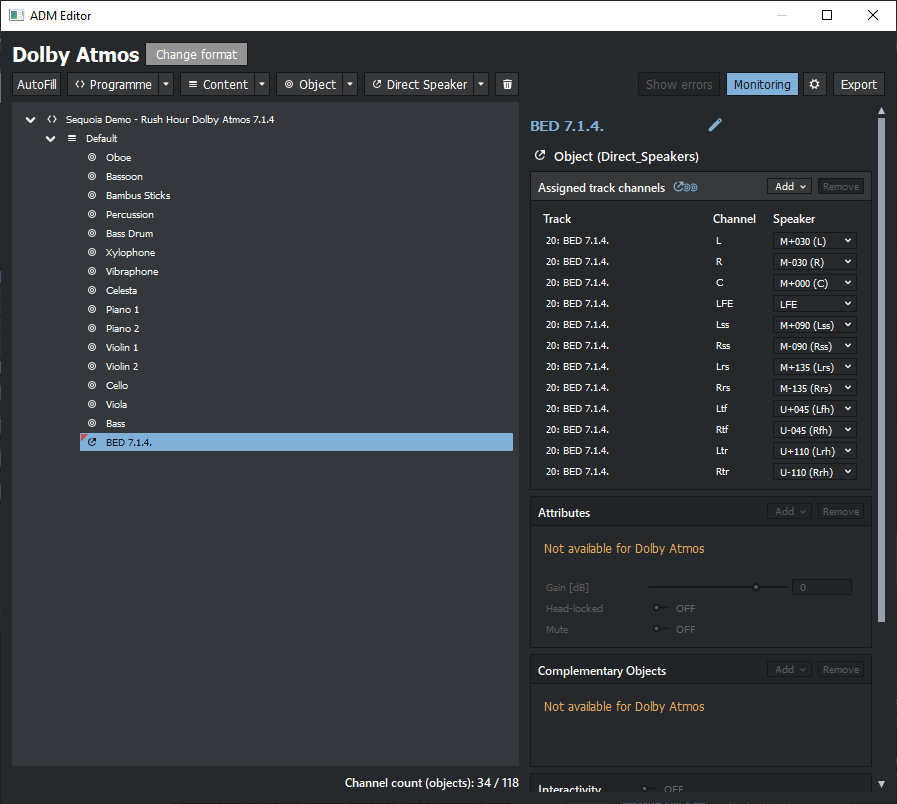
Task: Open the speaker dropdown for channel LFE
Action: click(x=815, y=304)
